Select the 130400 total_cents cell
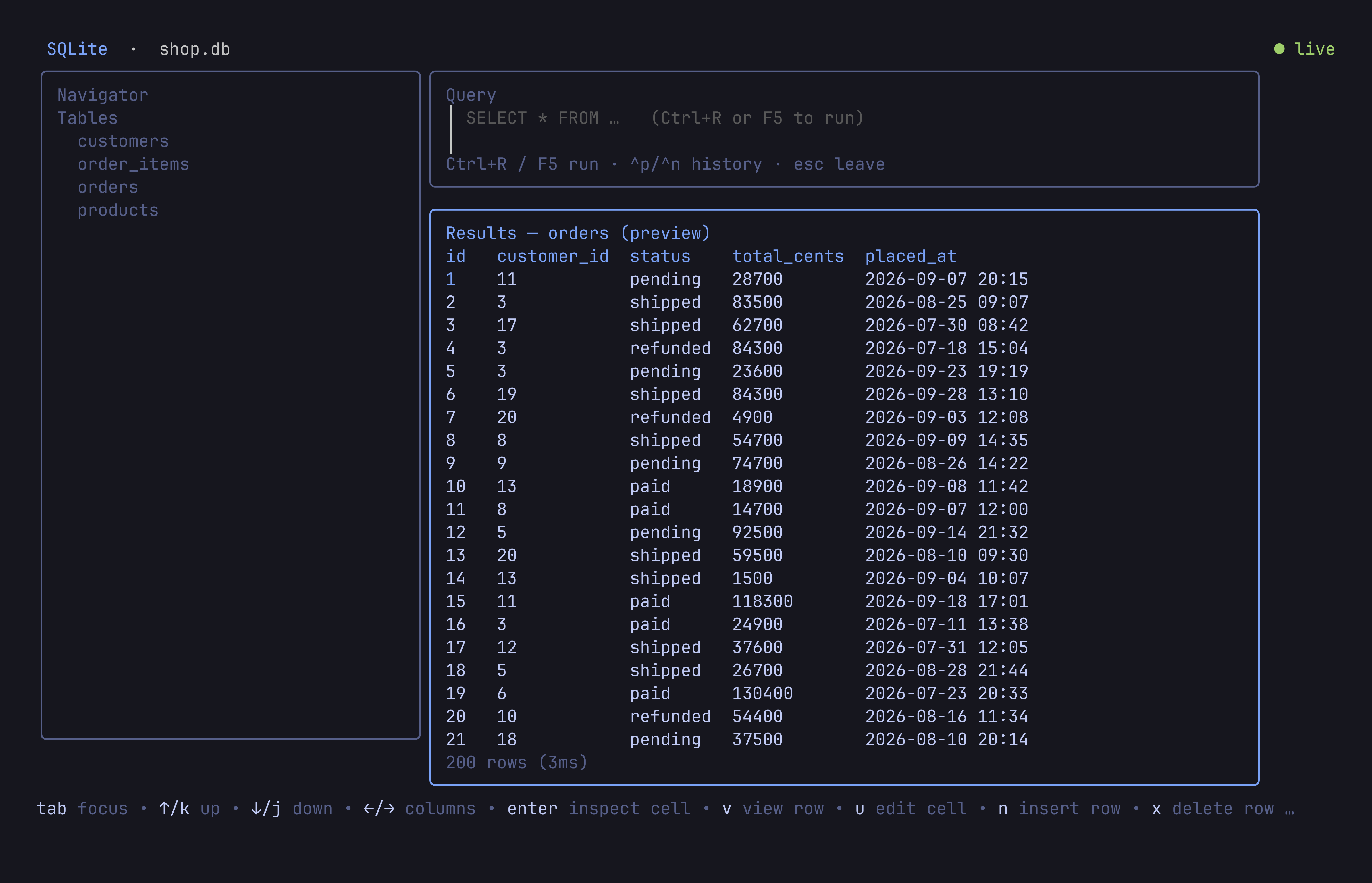This screenshot has height=883, width=1372. tap(762, 693)
